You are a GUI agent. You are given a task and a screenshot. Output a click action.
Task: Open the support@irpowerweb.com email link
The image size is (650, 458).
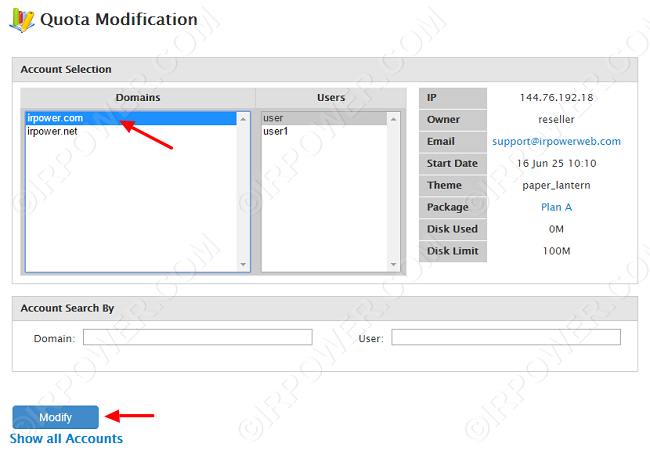(556, 142)
